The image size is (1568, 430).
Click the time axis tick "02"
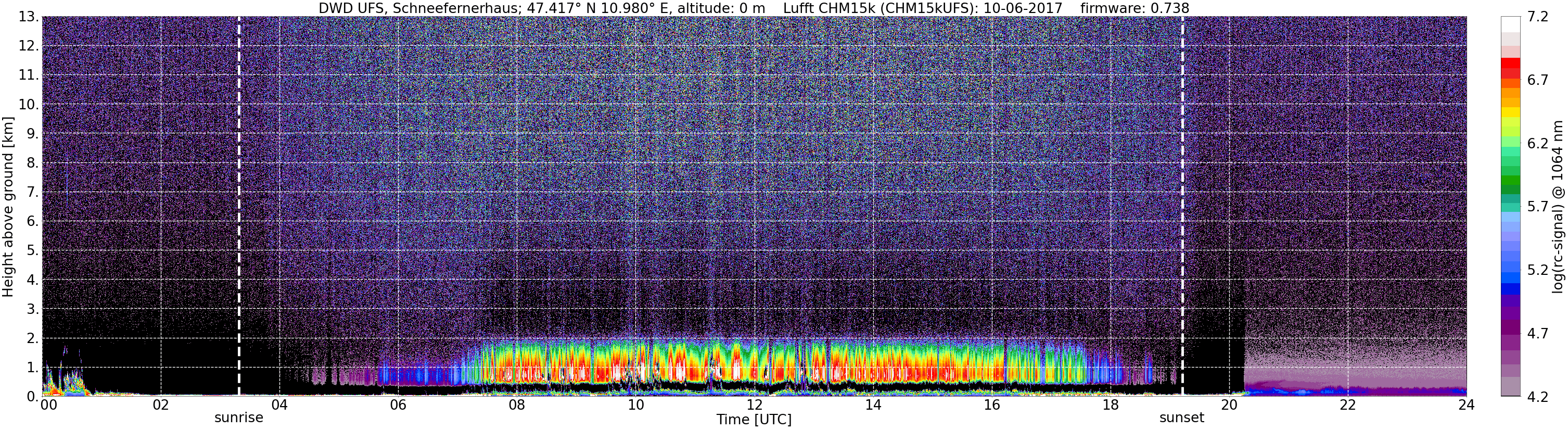[x=161, y=406]
